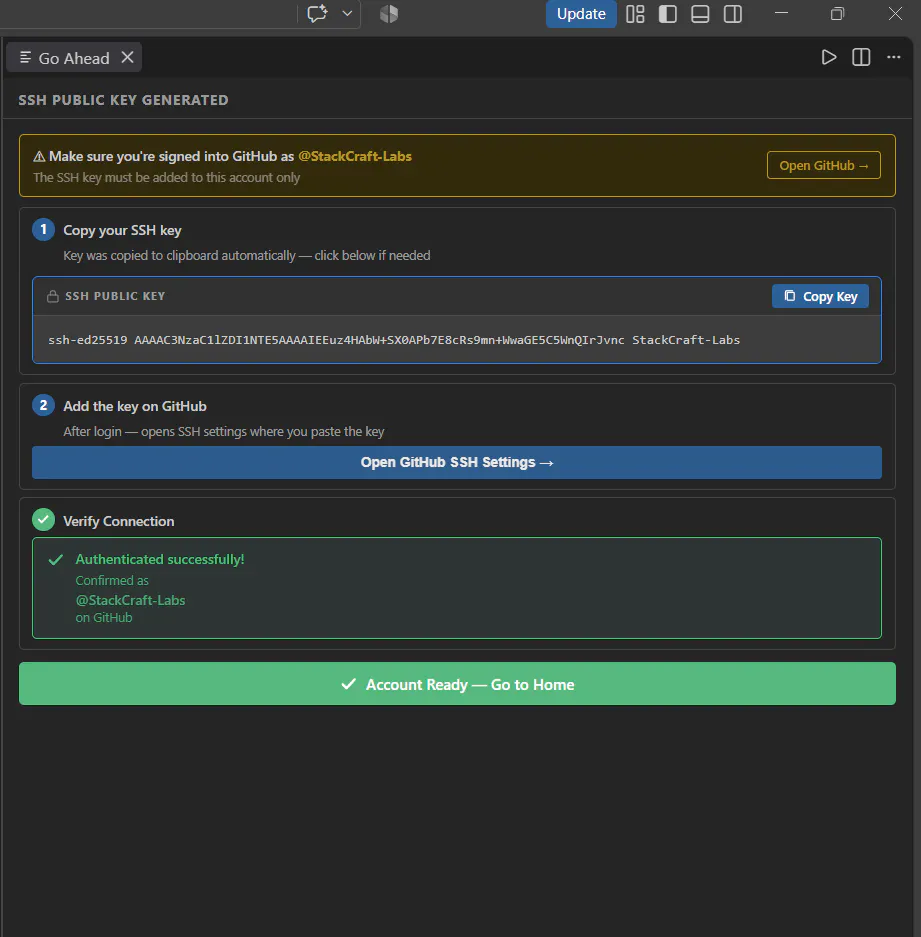Click the Add the key on GitHub heading
The height and width of the screenshot is (937, 921).
134,406
